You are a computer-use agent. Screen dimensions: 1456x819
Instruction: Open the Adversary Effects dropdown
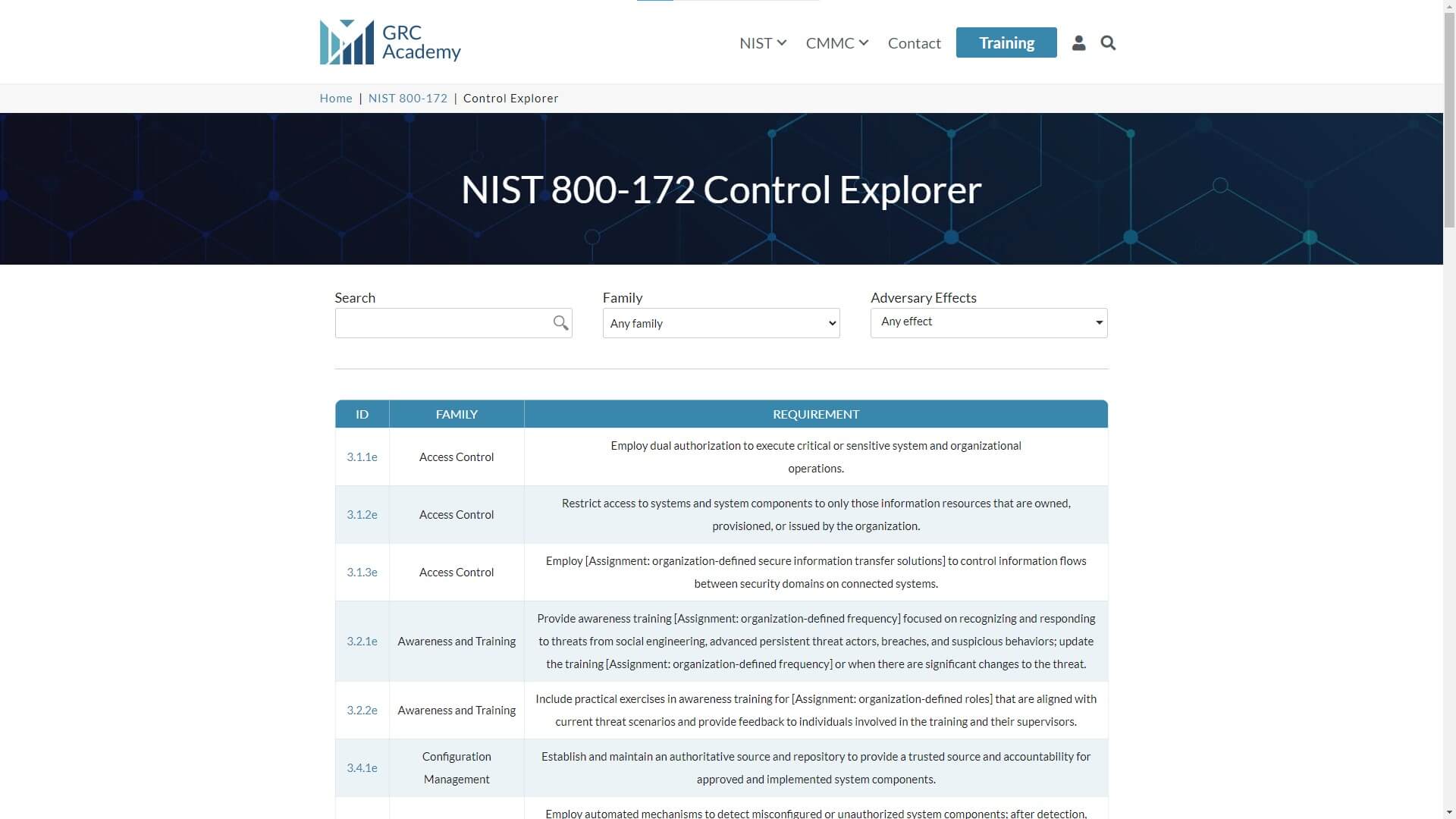tap(989, 322)
